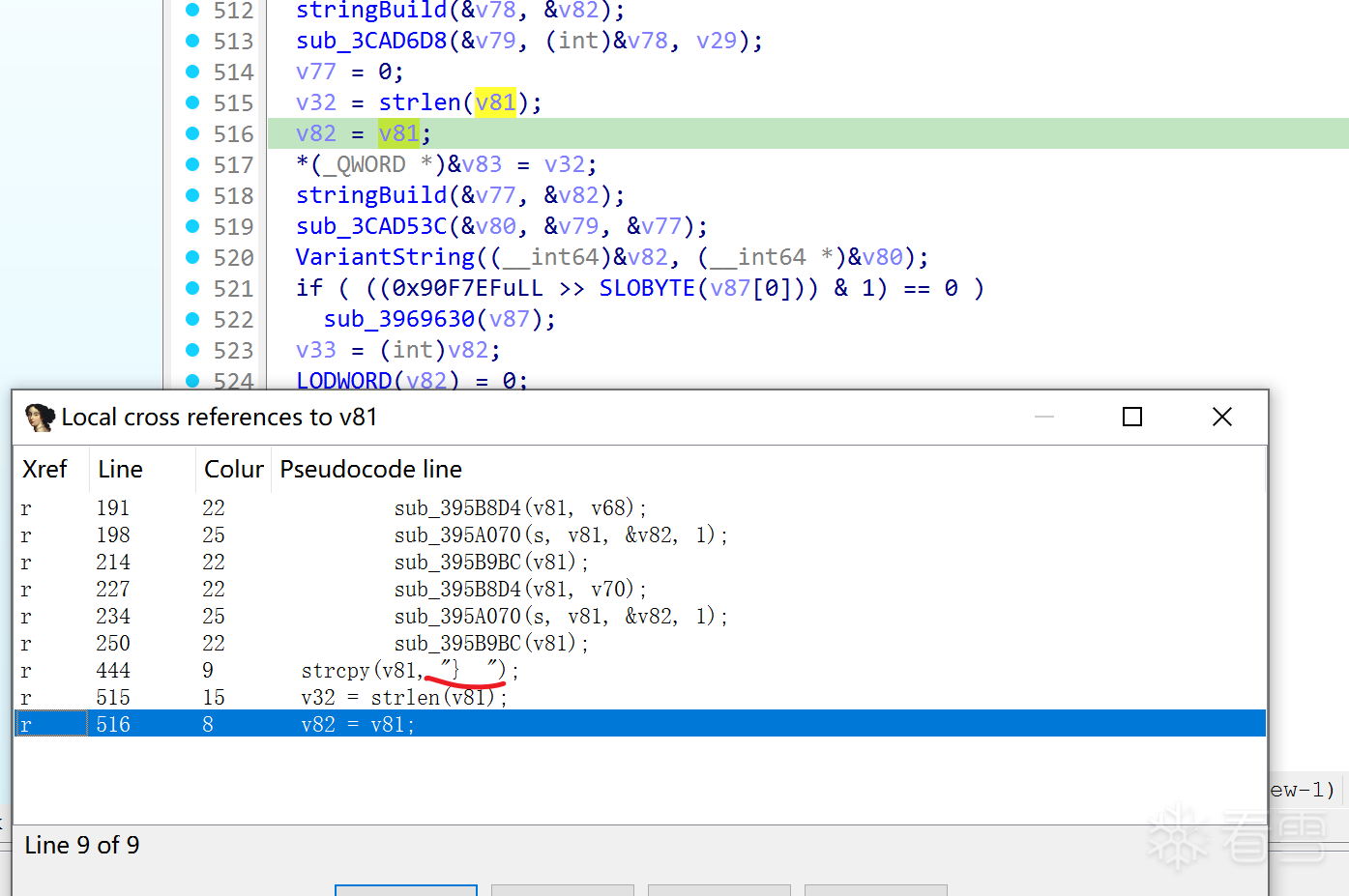Select xref row for line 227
This screenshot has width=1349, height=896.
coord(640,589)
